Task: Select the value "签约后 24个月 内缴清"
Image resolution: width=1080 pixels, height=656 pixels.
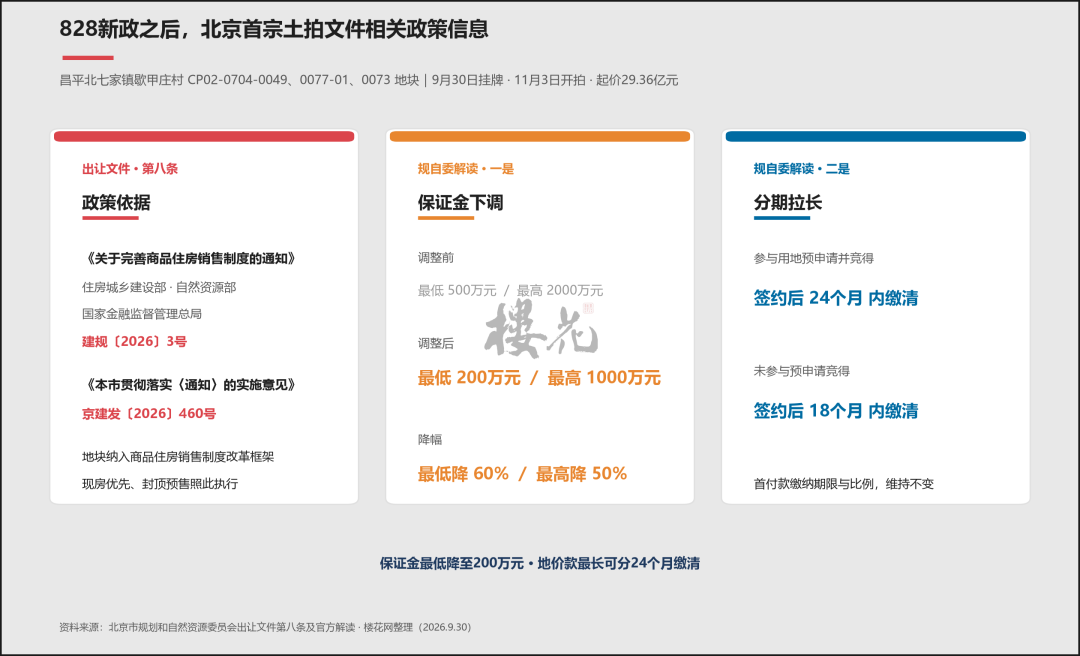Action: [835, 298]
